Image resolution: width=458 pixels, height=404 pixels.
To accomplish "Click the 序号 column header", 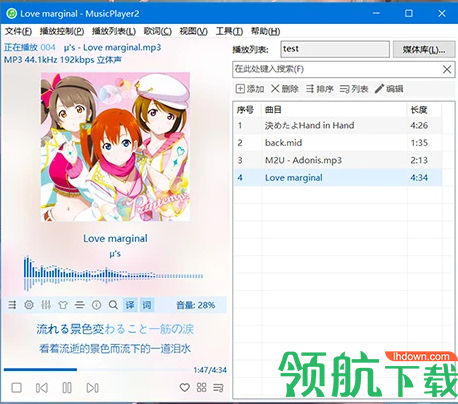I will tap(248, 110).
